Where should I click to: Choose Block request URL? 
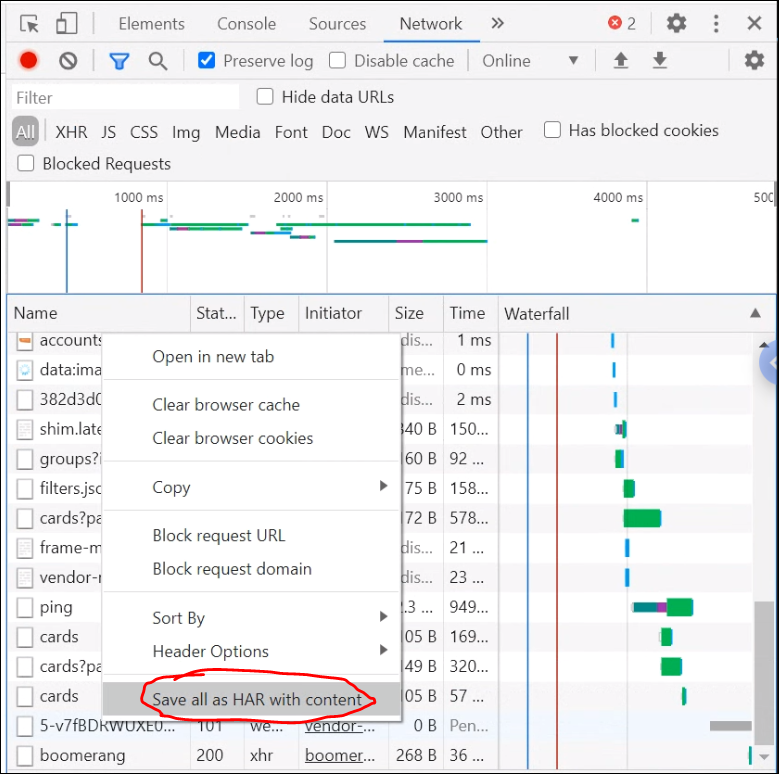[251, 535]
